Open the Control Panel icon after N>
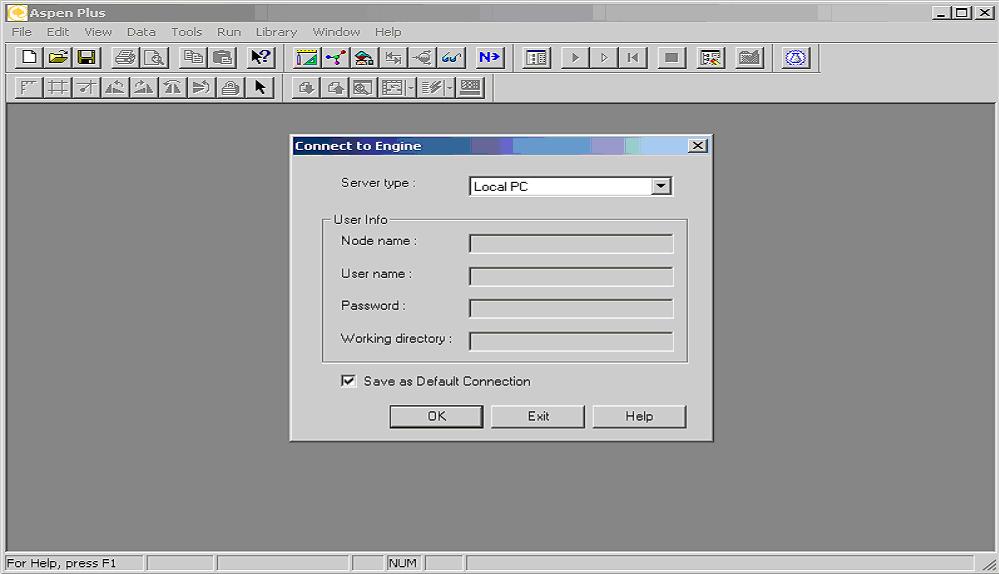Image resolution: width=999 pixels, height=574 pixels. click(x=536, y=58)
